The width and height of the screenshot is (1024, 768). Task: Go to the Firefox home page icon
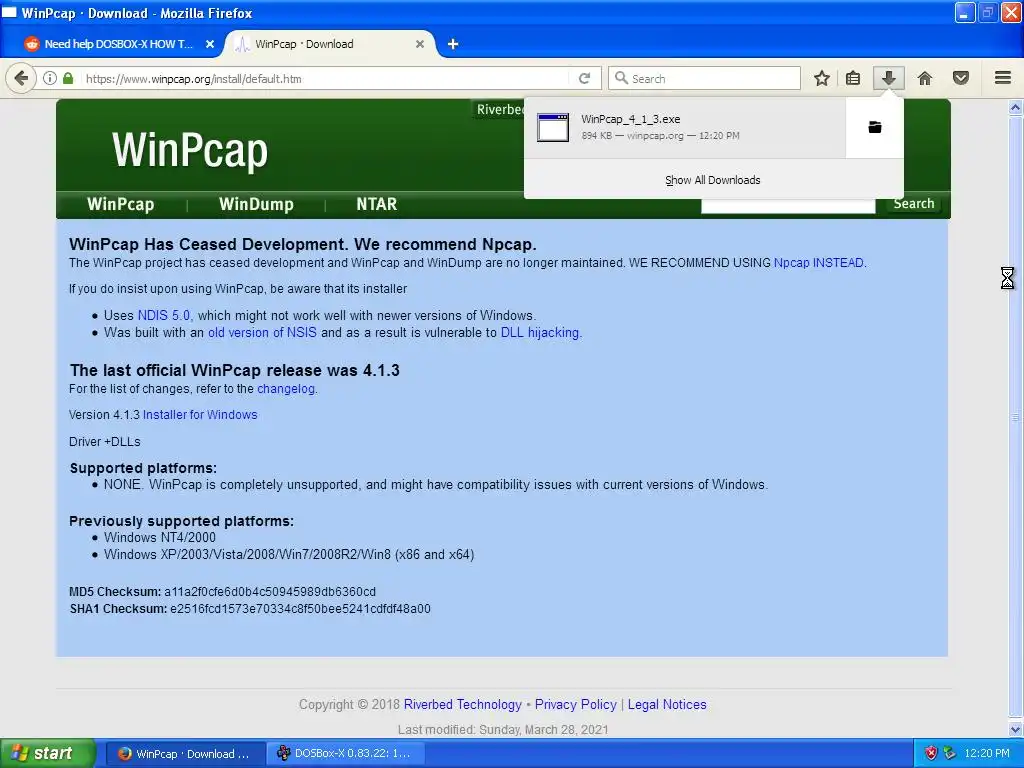click(925, 78)
